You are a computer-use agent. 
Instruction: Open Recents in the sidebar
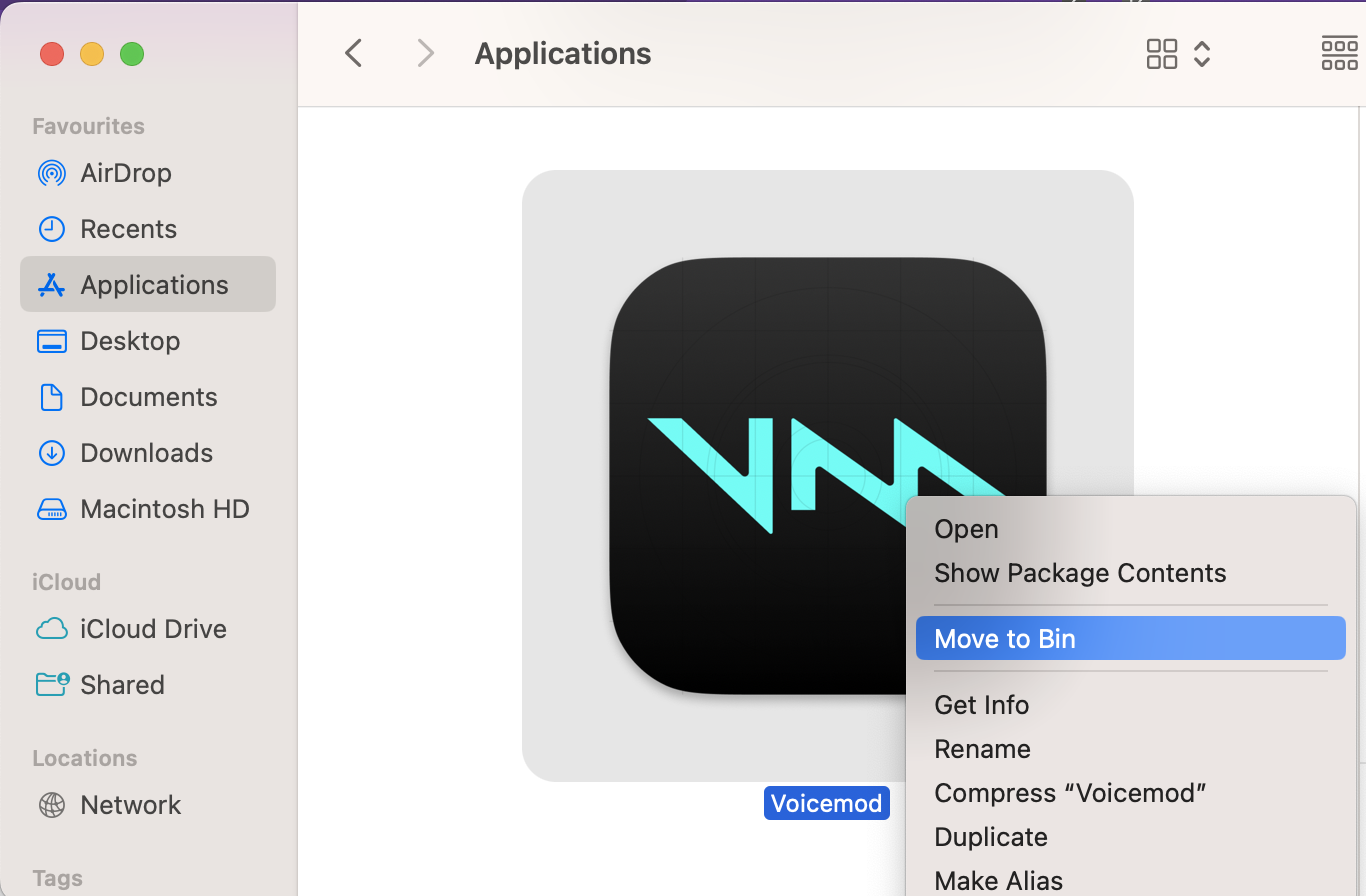[x=148, y=229]
